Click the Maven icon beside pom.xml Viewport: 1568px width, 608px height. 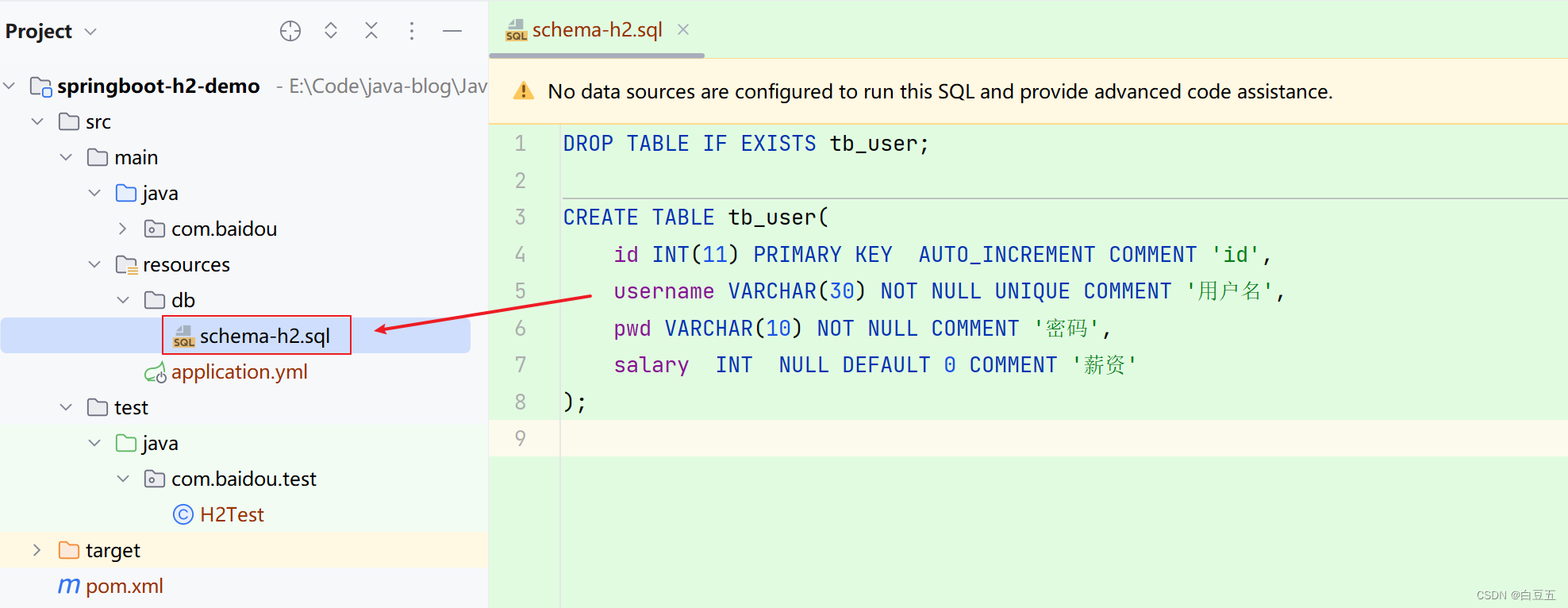pyautogui.click(x=69, y=586)
